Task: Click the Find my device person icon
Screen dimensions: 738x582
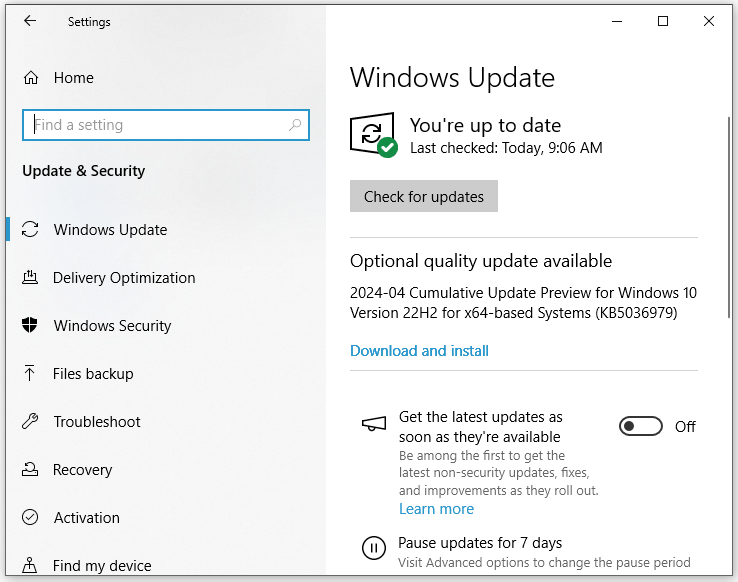Action: tap(30, 565)
